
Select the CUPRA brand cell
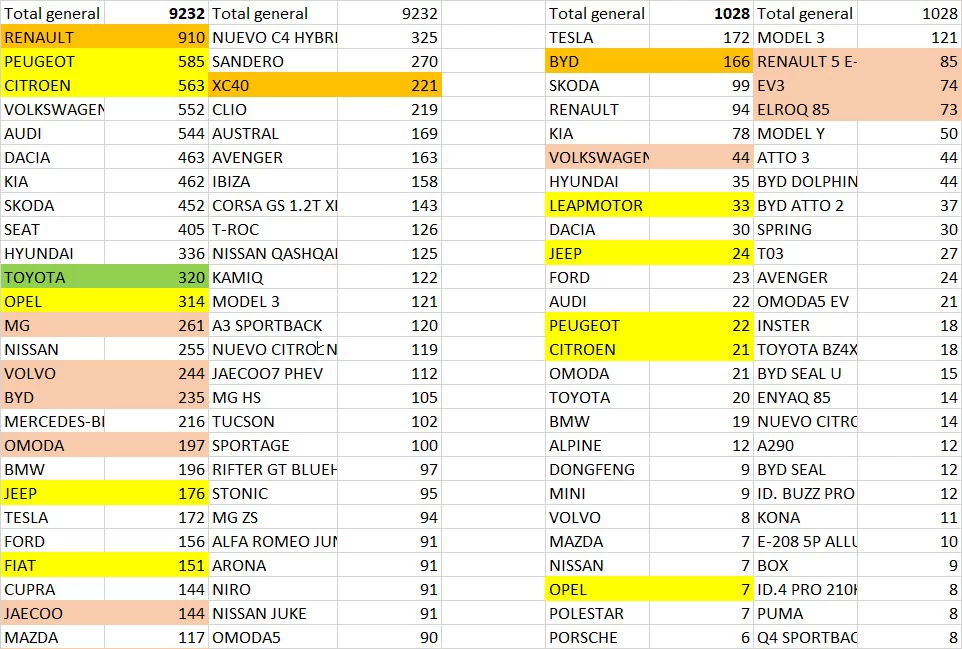53,589
